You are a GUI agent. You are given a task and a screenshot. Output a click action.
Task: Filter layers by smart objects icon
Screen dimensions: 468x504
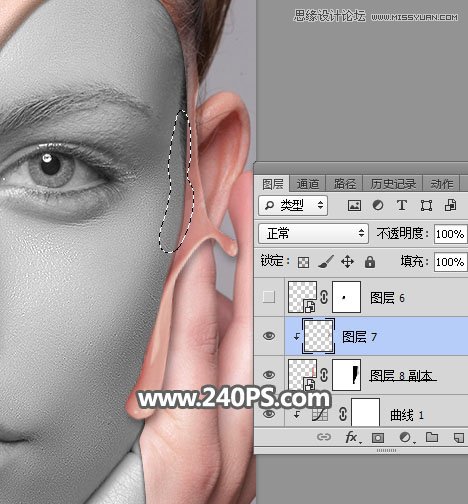click(x=450, y=205)
